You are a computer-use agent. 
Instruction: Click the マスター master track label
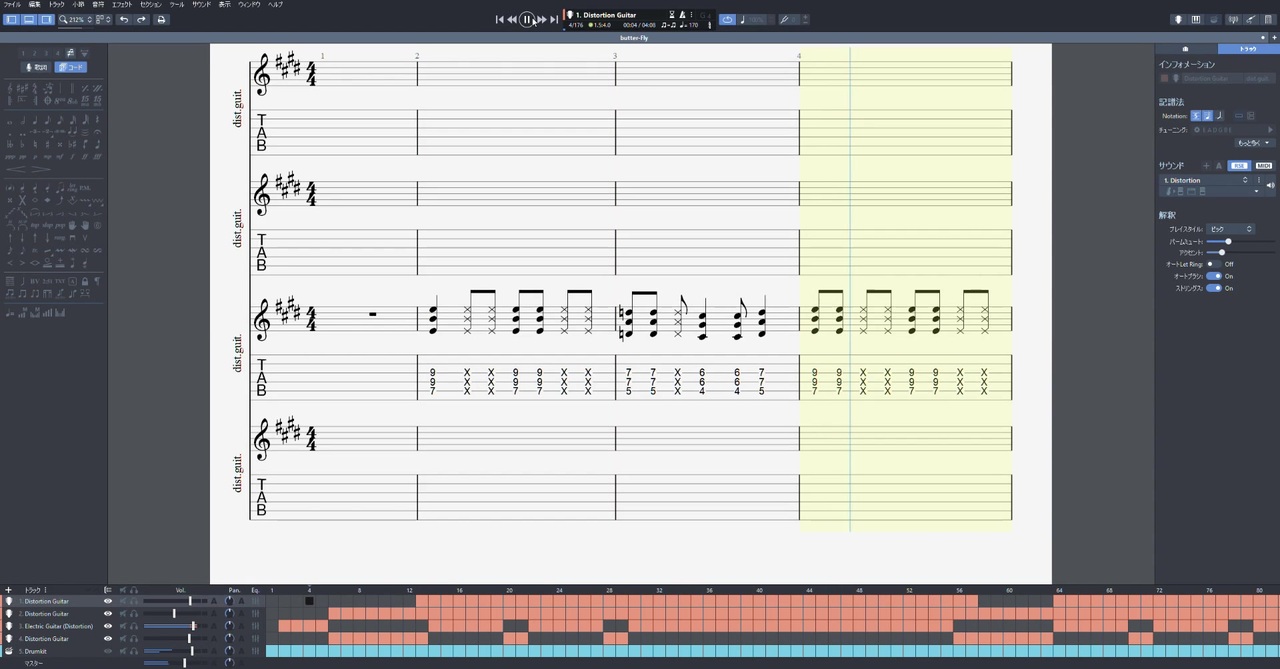(x=33, y=663)
